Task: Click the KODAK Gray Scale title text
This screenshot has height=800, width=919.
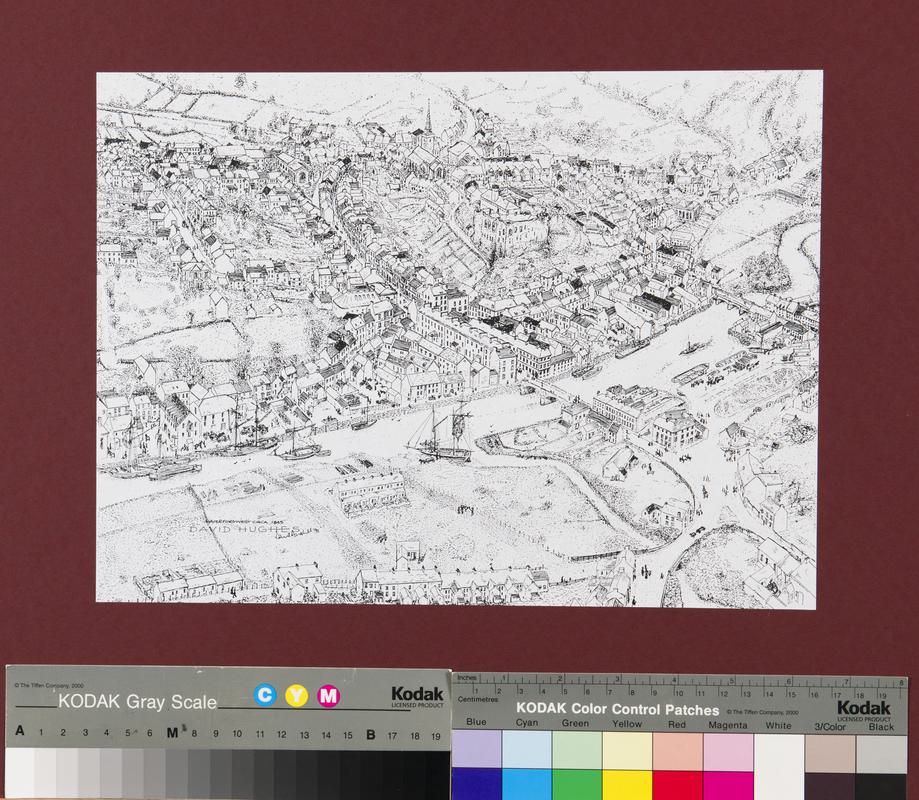Action: click(137, 702)
